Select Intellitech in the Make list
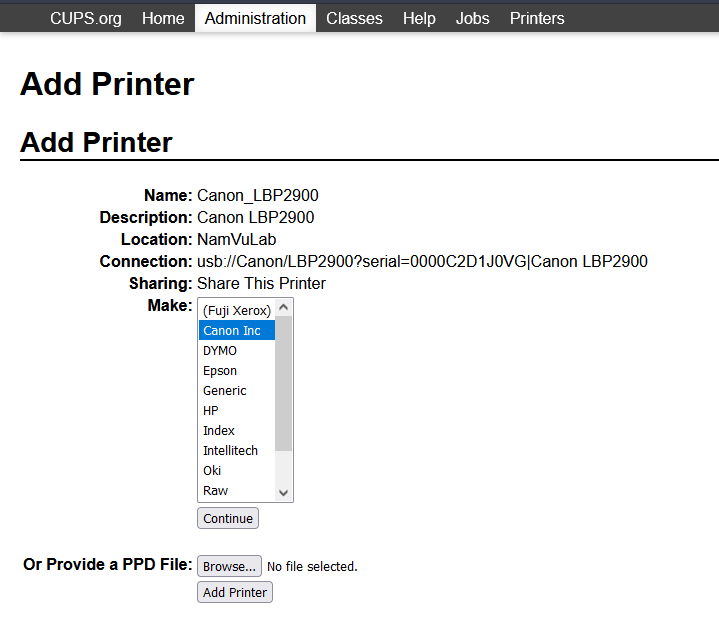 [237, 450]
